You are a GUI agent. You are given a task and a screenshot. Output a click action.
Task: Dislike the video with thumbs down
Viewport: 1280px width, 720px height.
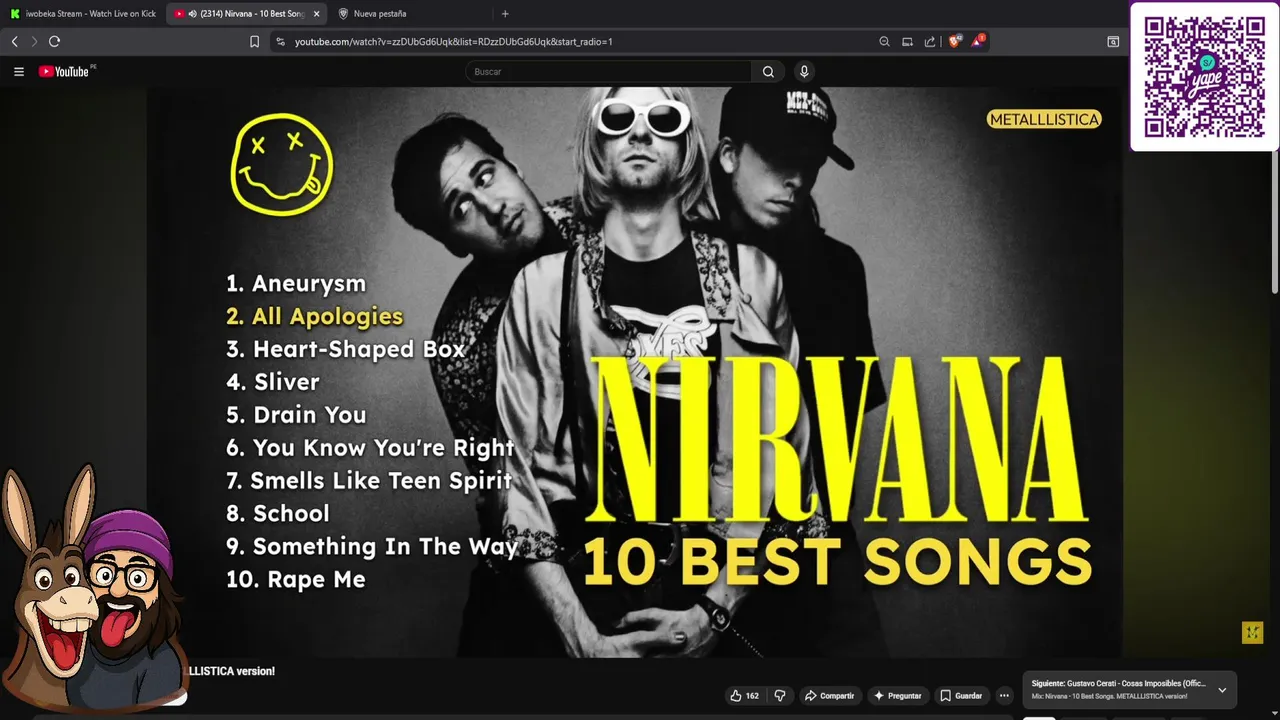click(781, 696)
